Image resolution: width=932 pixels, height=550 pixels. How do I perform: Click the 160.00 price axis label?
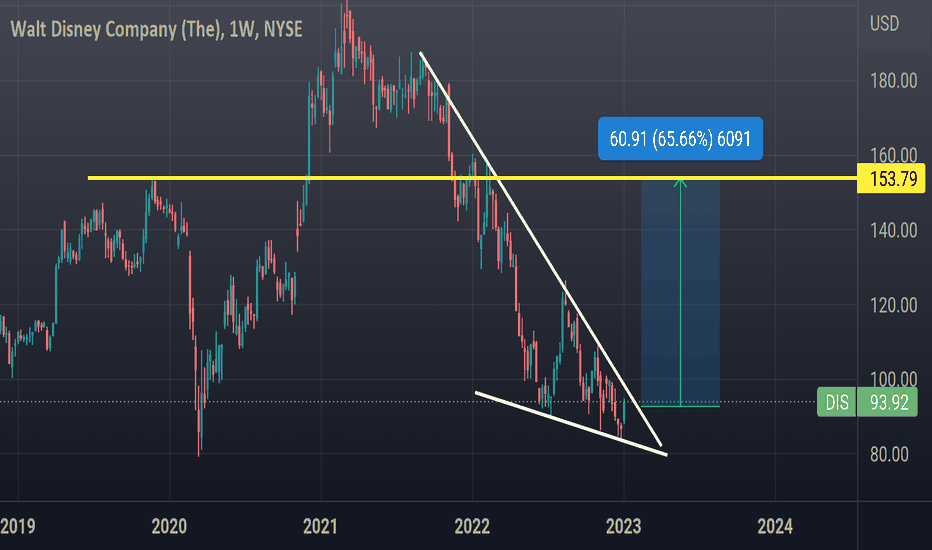pos(893,154)
